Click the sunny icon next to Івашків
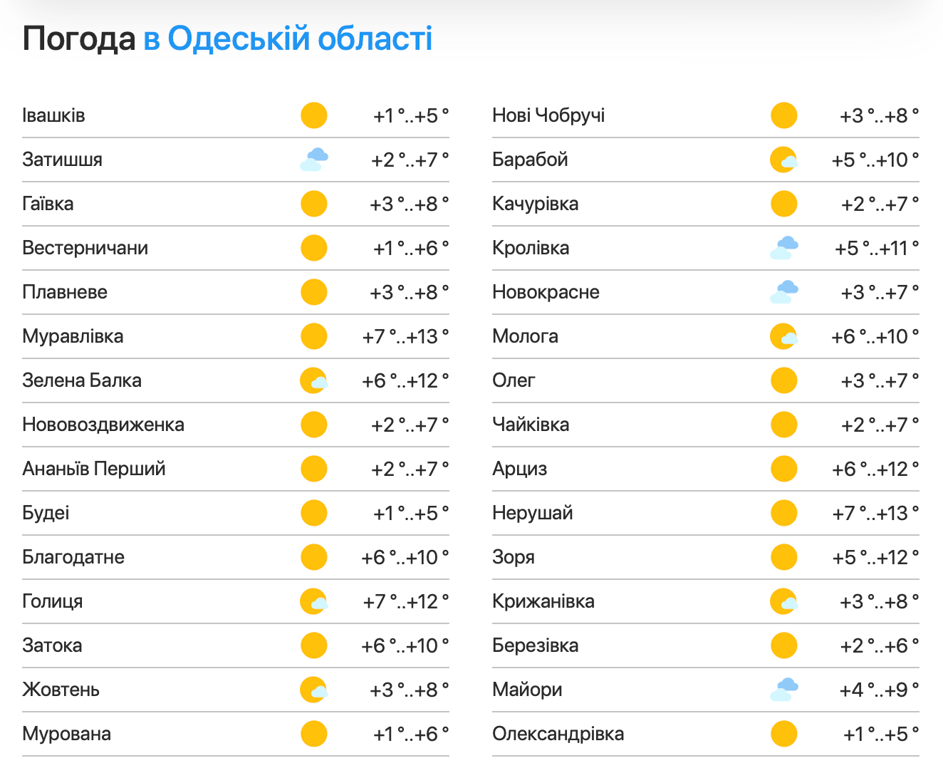943x768 pixels. click(314, 116)
